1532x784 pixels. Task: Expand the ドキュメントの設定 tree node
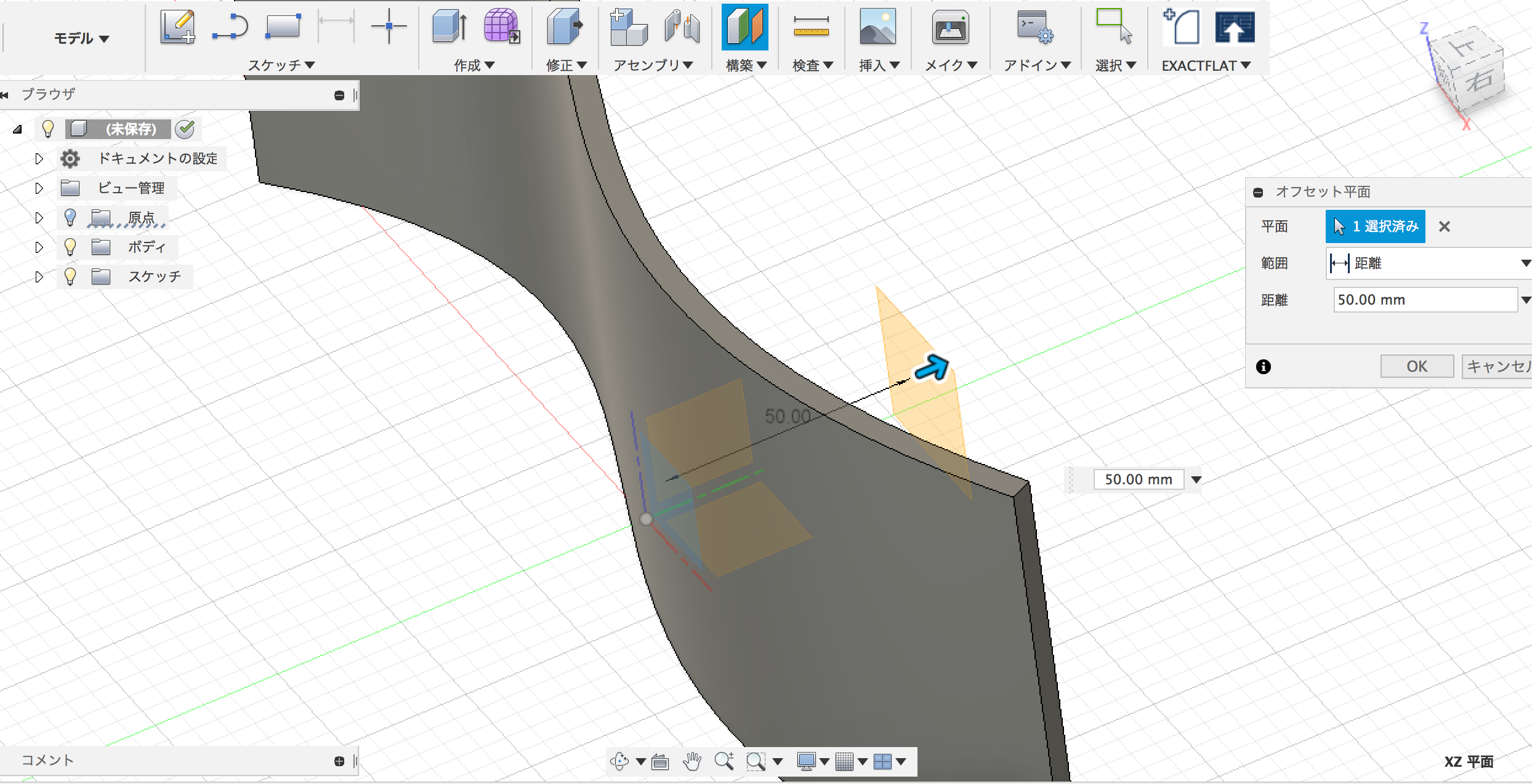tap(39, 159)
